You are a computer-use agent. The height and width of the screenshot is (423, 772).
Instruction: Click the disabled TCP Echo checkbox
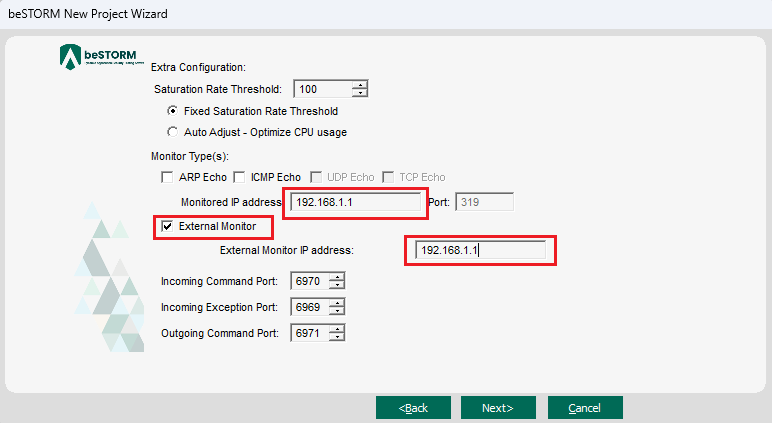point(388,177)
